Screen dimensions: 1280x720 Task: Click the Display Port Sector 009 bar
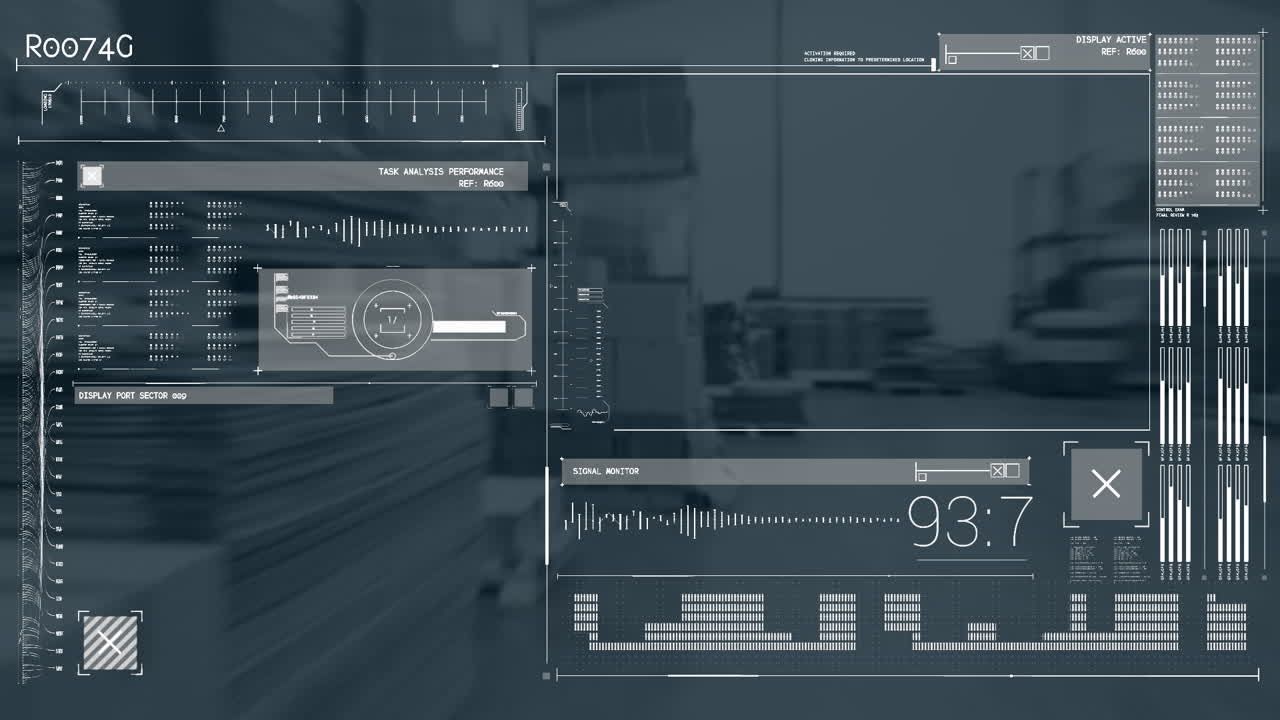(204, 396)
